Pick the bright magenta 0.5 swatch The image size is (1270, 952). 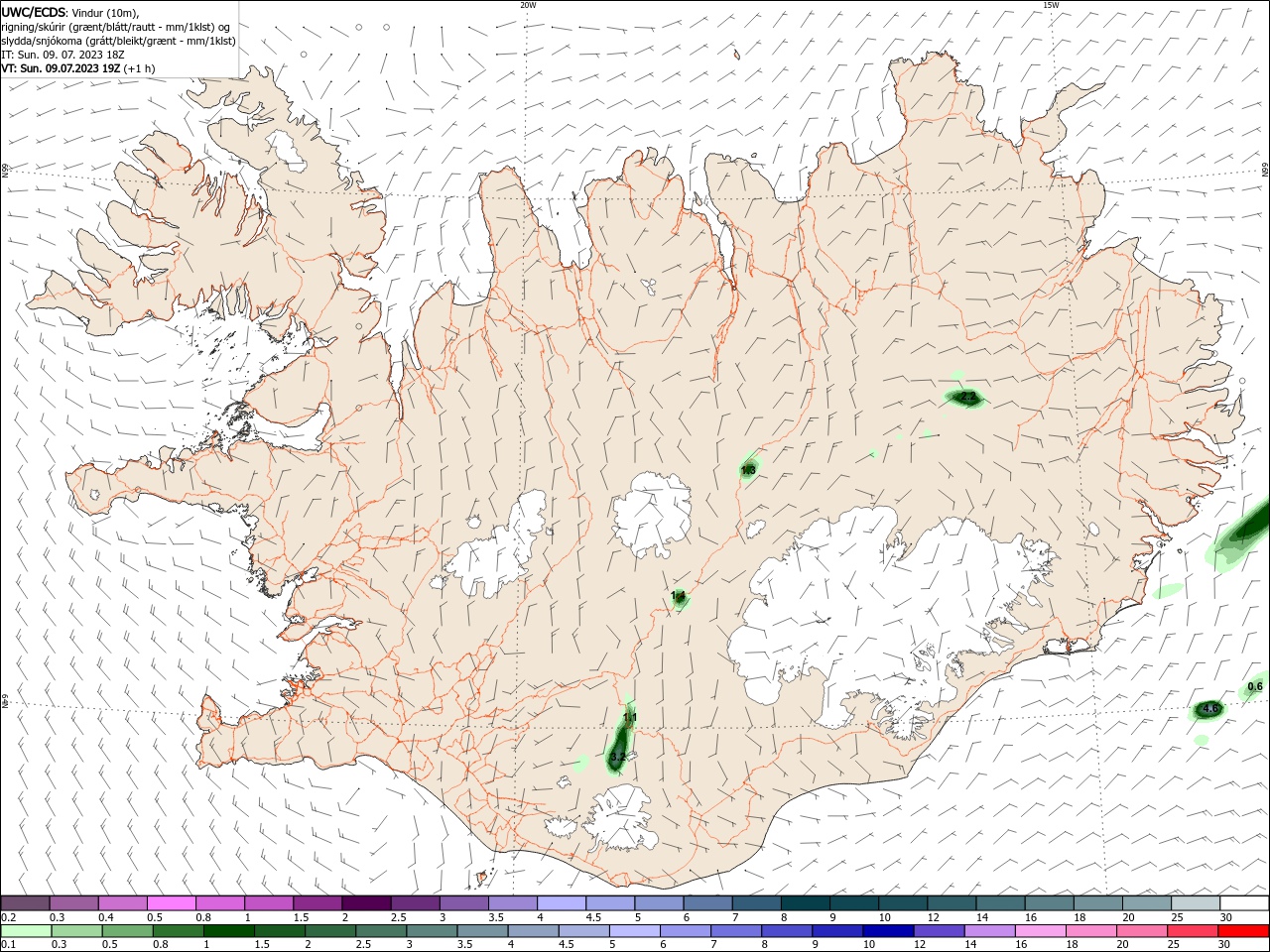pyautogui.click(x=171, y=903)
